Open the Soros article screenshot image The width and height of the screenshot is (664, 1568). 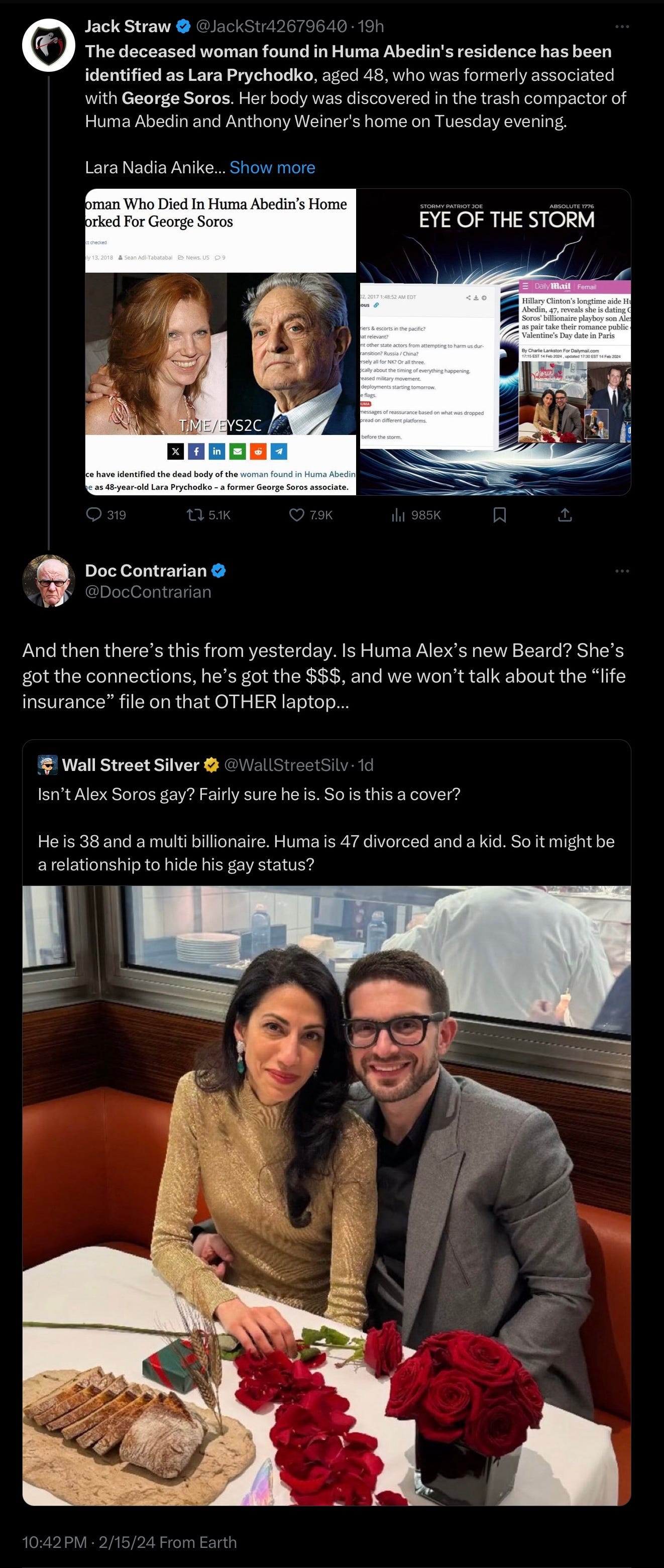pyautogui.click(x=220, y=342)
